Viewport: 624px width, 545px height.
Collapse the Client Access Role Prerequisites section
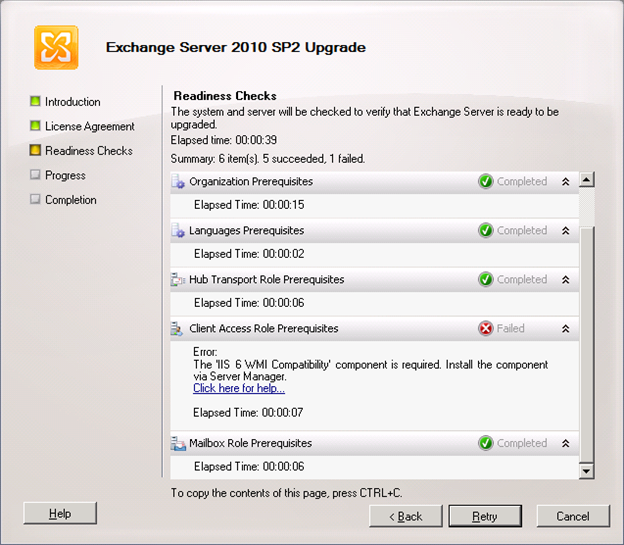point(565,328)
